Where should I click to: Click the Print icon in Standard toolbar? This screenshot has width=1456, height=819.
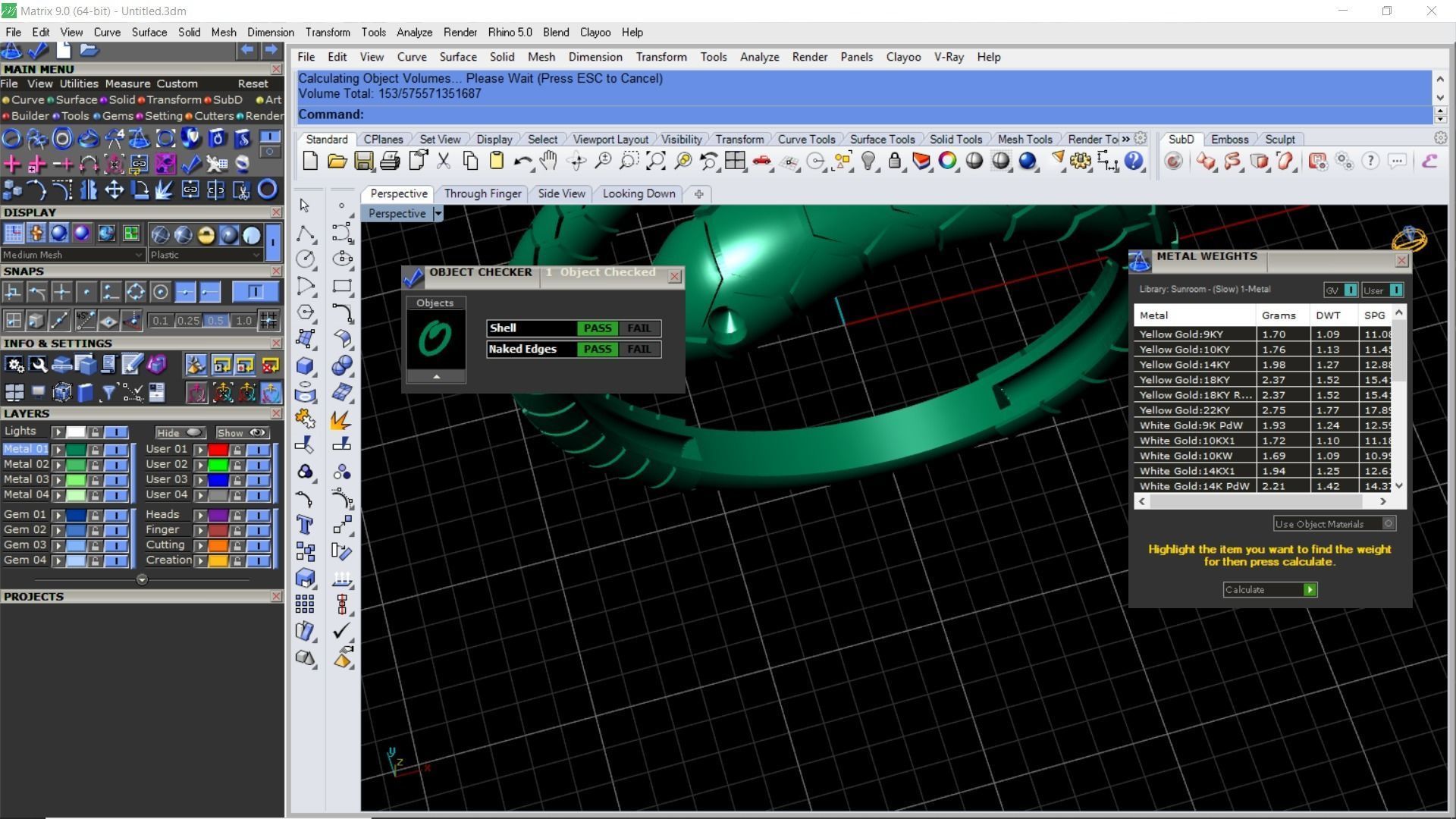click(x=390, y=161)
